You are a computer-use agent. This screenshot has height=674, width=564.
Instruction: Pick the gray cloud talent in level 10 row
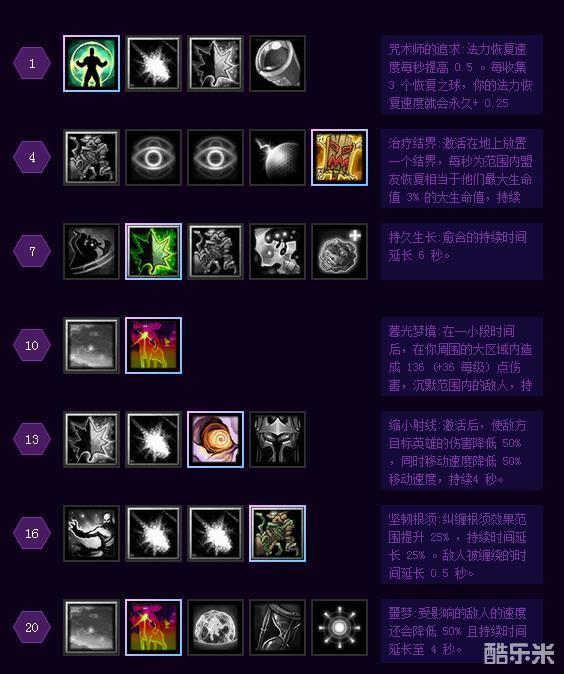[x=91, y=345]
